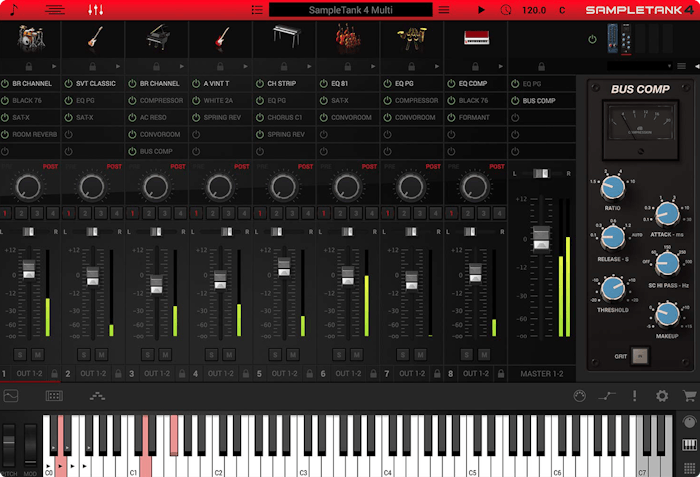Expand channel 6 preset arrow

pos(373,67)
